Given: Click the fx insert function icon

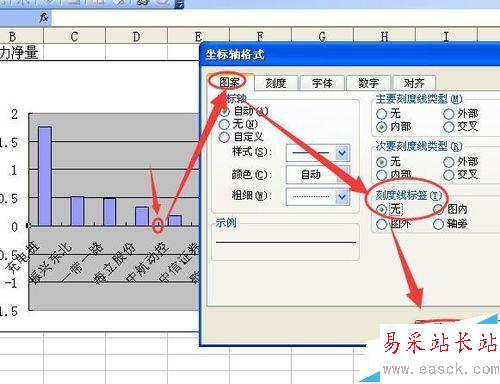Looking at the screenshot, I should 44,17.
